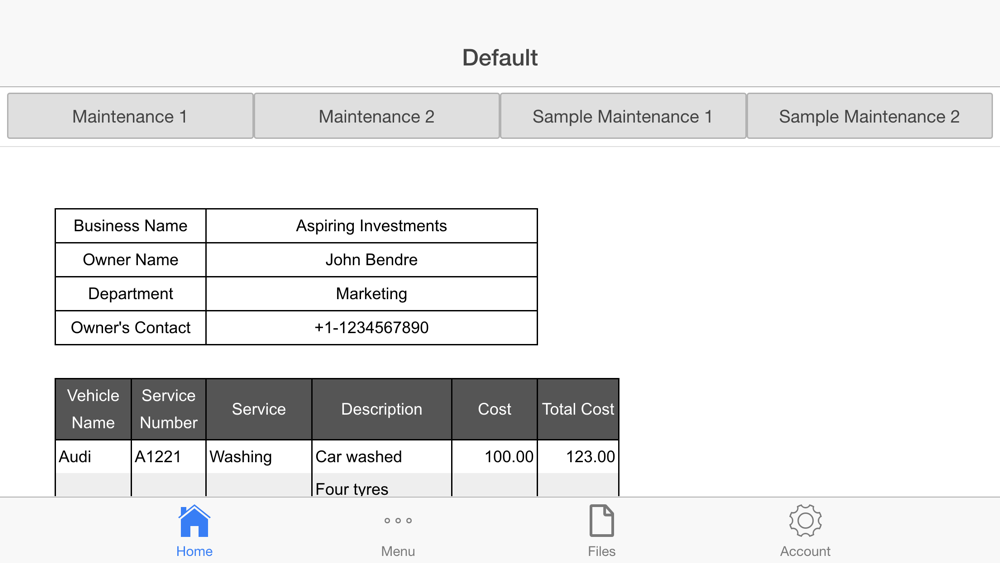This screenshot has width=1000, height=563.
Task: Select the John Bendre owner name cell
Action: click(x=371, y=260)
